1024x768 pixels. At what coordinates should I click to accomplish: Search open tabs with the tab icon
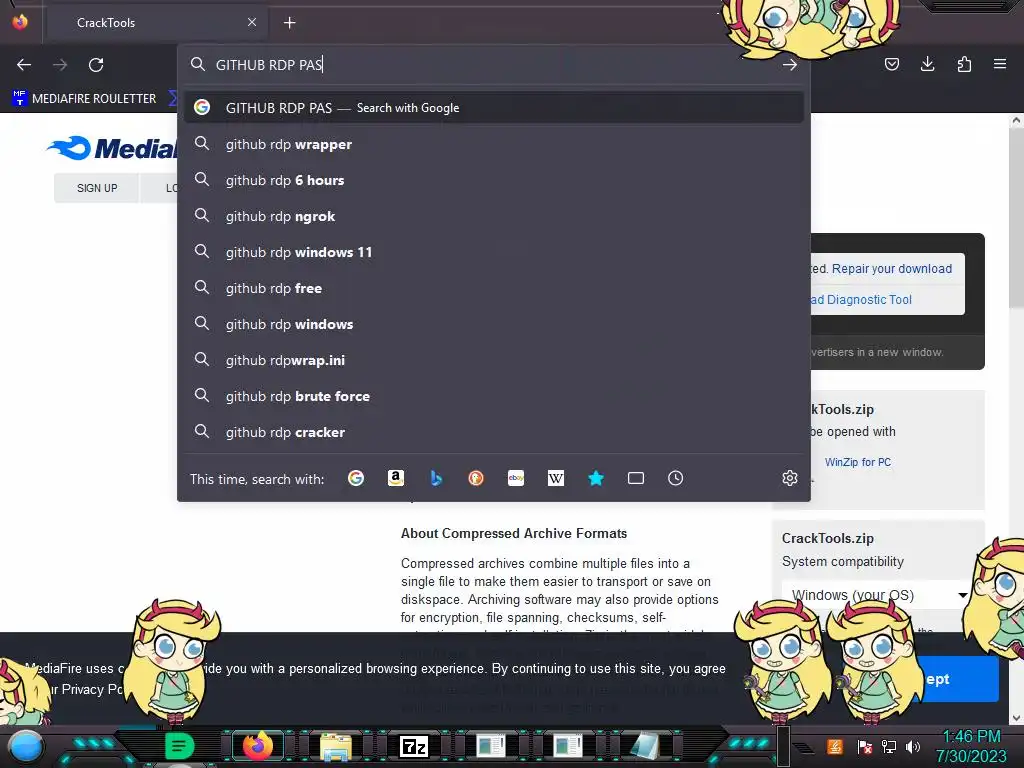pyautogui.click(x=635, y=478)
